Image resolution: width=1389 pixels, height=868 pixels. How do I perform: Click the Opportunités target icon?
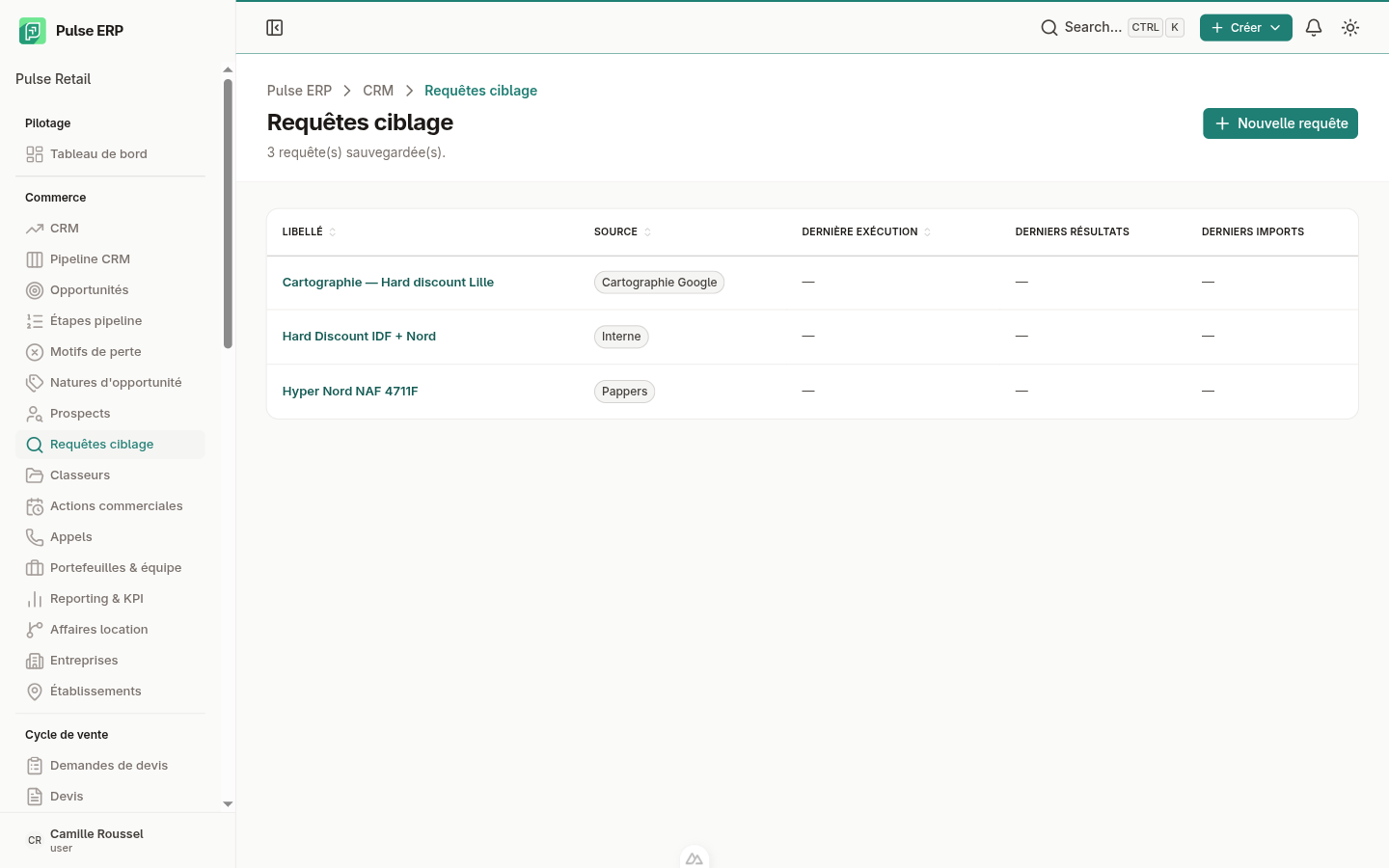click(x=35, y=290)
